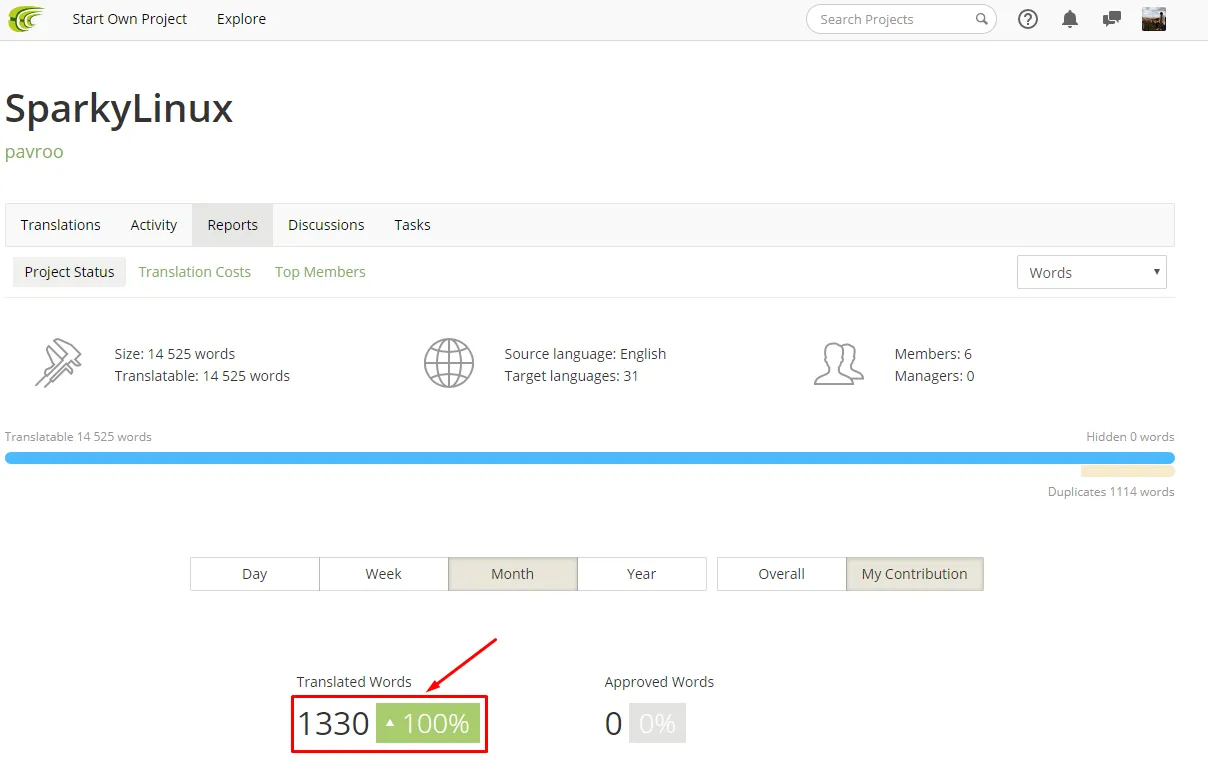
Task: Select the Month period toggle
Action: point(513,574)
